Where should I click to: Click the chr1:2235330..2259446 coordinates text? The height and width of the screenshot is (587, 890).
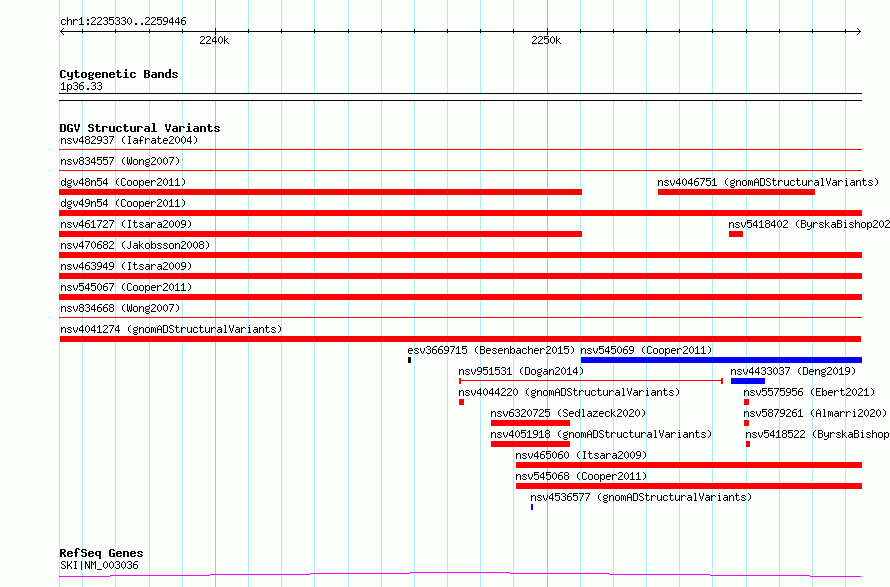[x=123, y=22]
